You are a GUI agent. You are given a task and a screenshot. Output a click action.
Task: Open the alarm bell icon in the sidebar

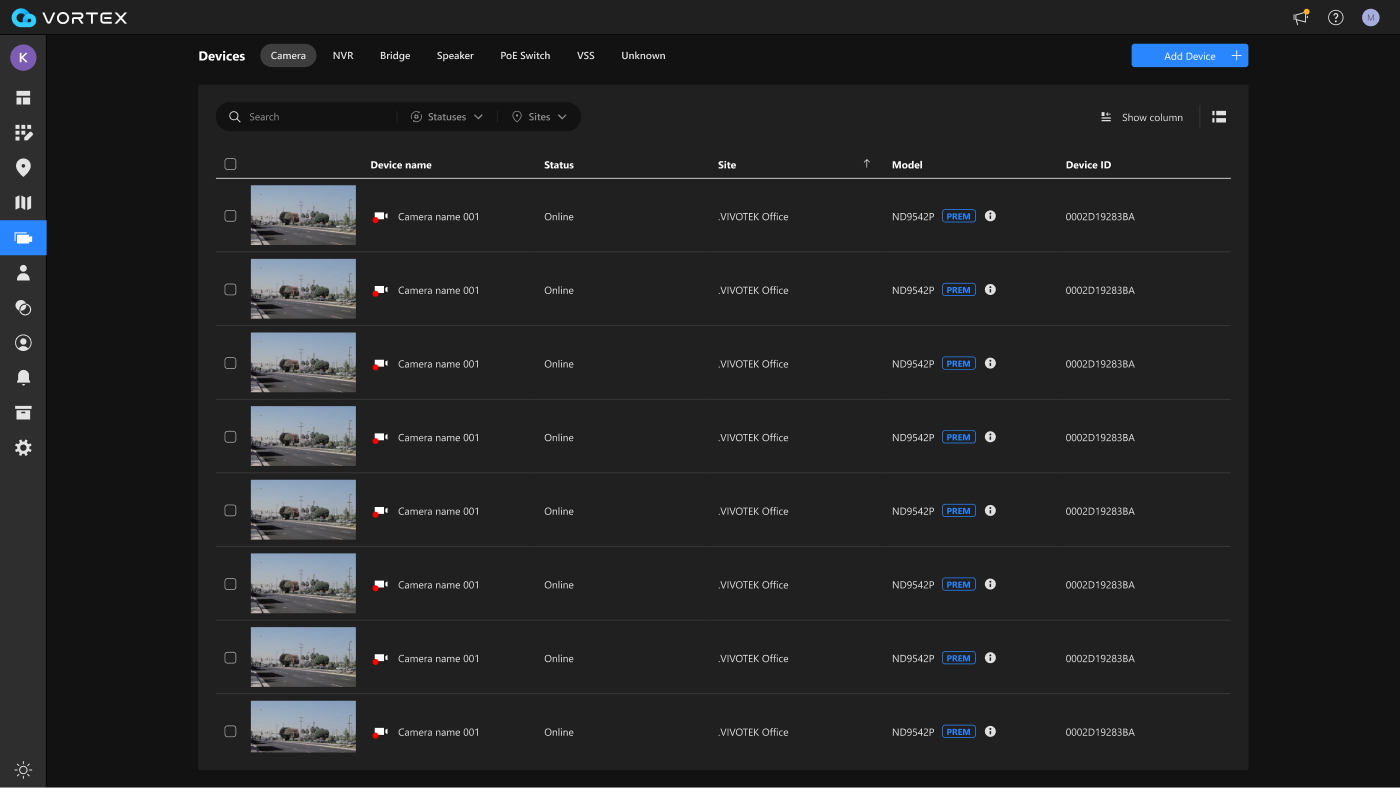(x=23, y=378)
